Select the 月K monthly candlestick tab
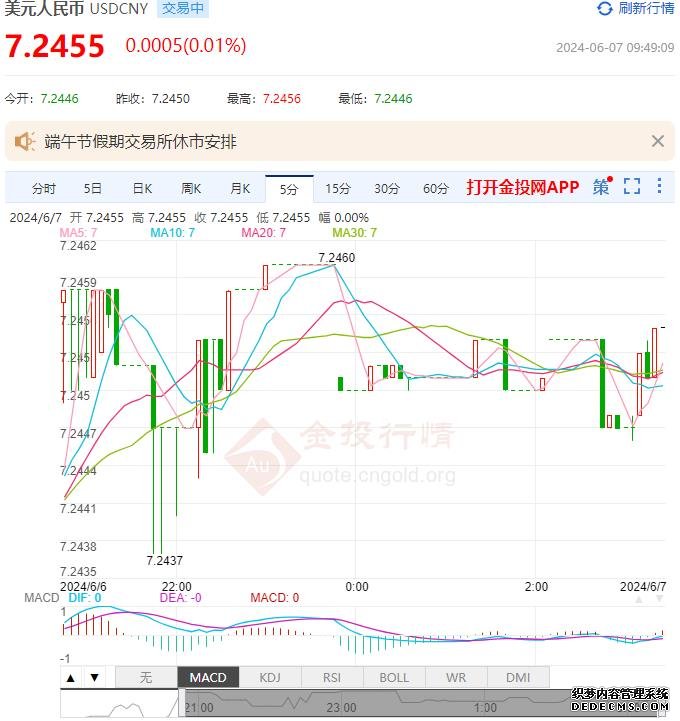 (x=240, y=189)
